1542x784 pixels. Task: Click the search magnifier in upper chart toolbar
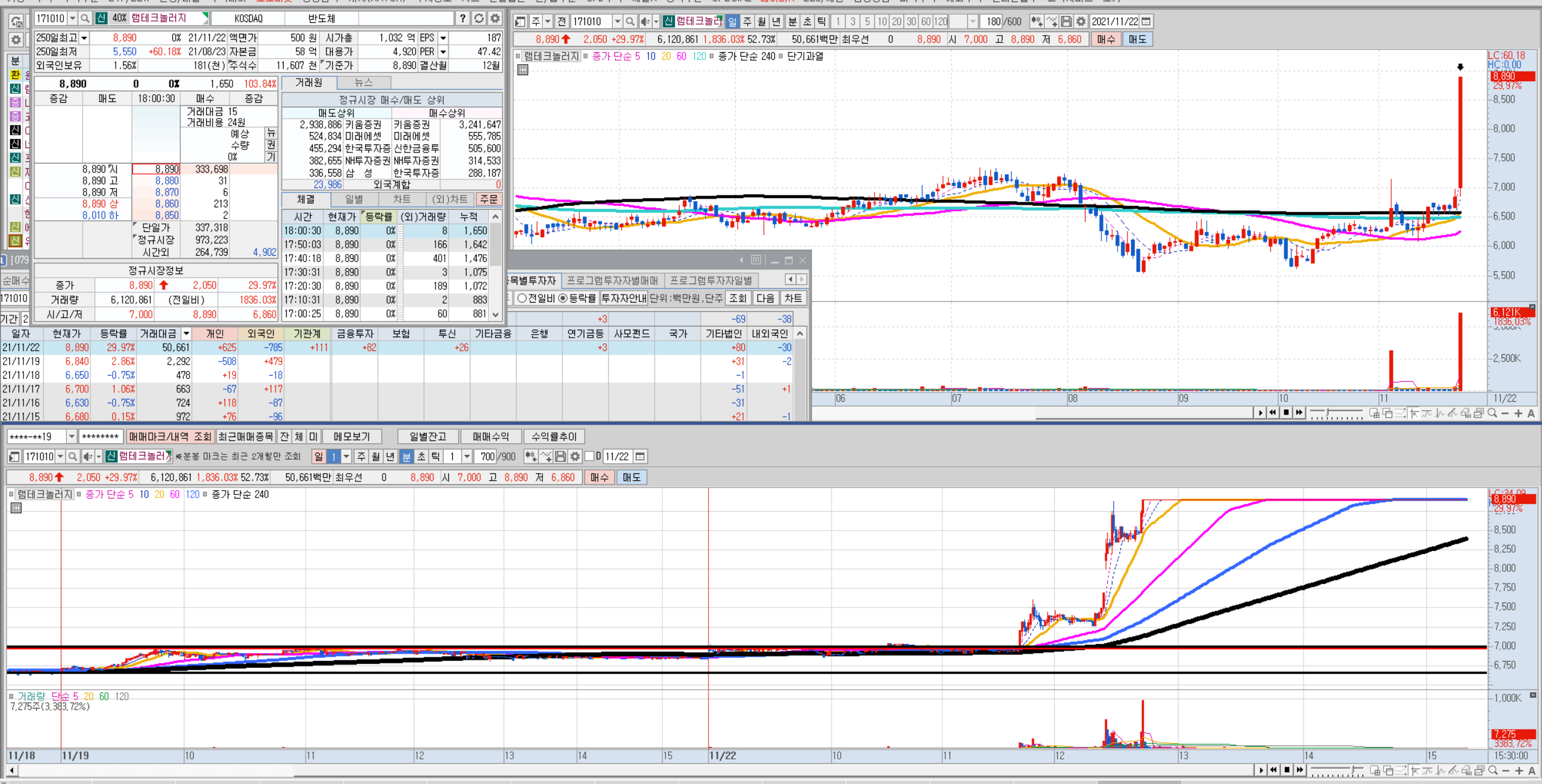point(630,22)
